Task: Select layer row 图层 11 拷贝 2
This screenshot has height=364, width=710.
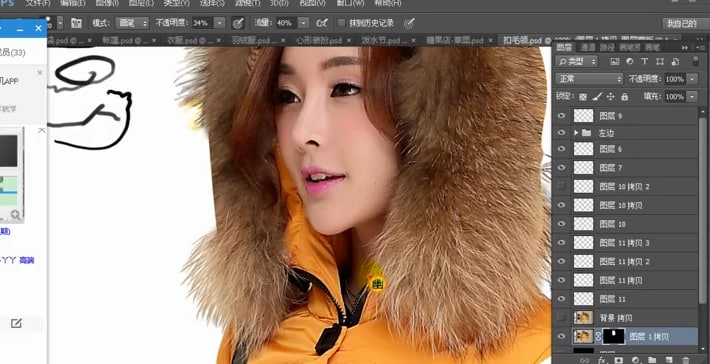Action: click(625, 261)
